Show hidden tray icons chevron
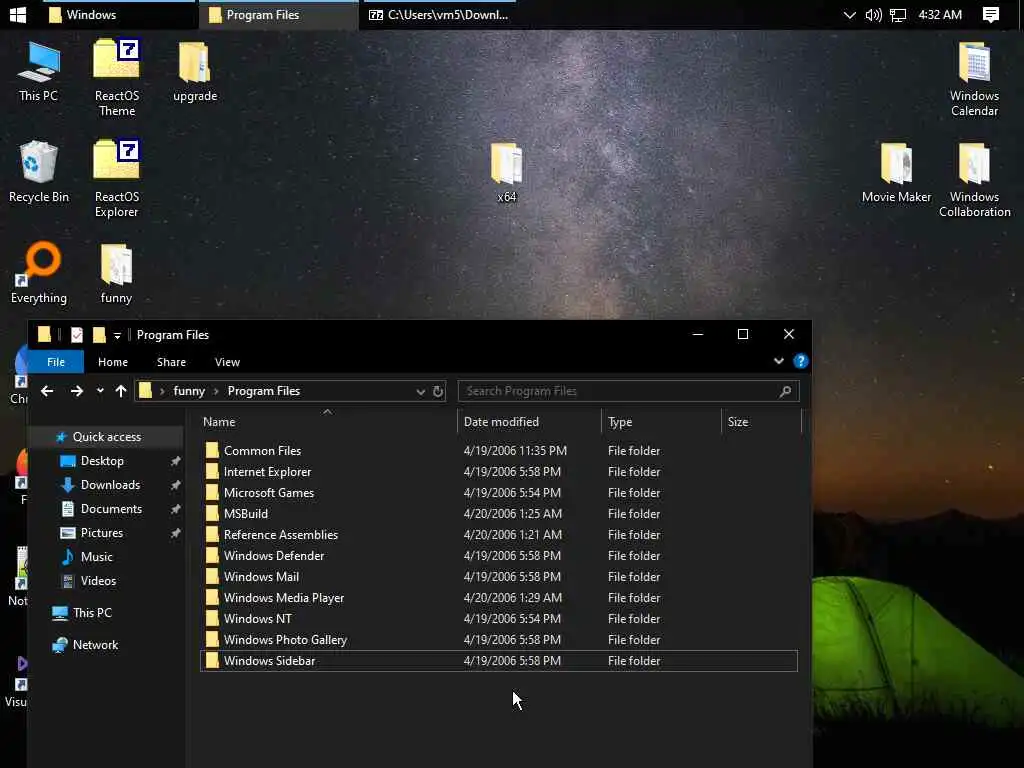Viewport: 1024px width, 768px height. point(849,14)
